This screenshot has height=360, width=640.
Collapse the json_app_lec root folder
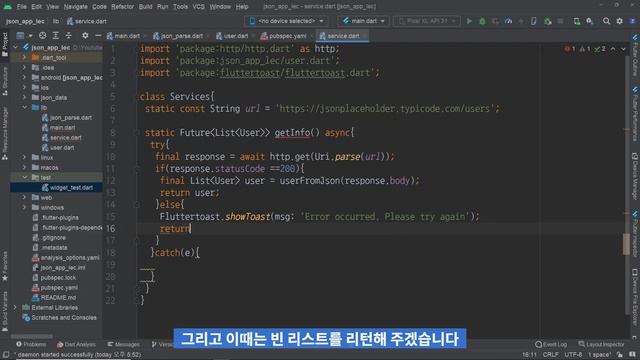pos(16,47)
